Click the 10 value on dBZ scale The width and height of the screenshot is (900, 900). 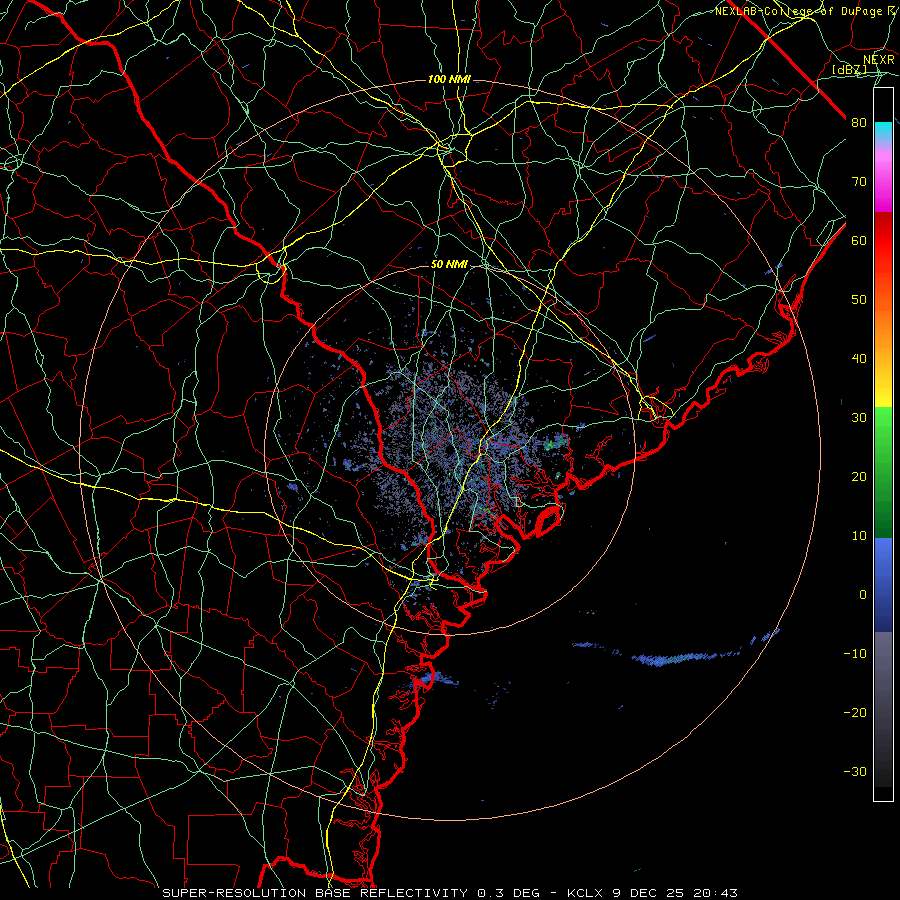coord(859,536)
